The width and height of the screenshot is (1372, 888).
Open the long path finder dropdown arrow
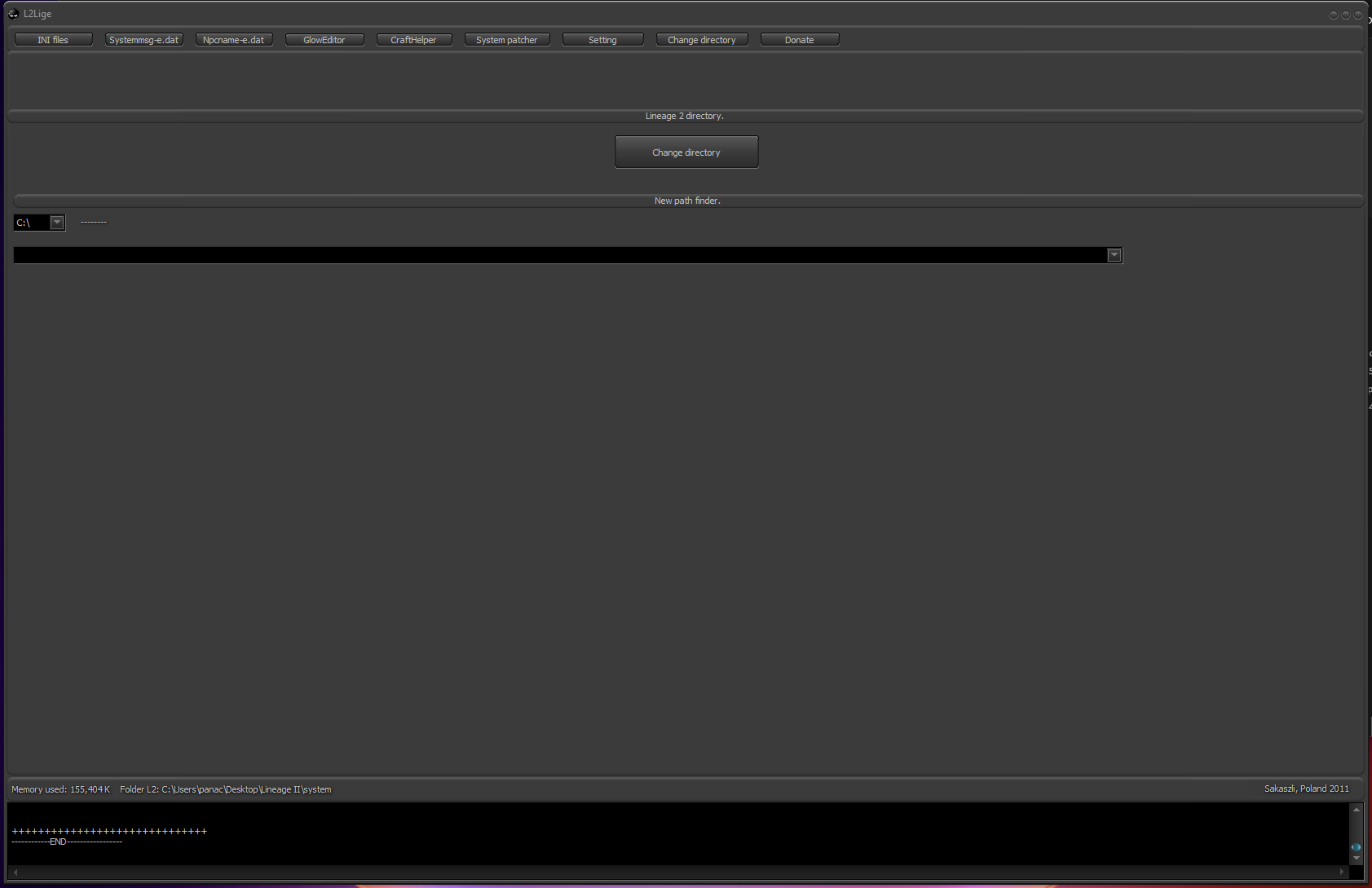pos(1114,255)
